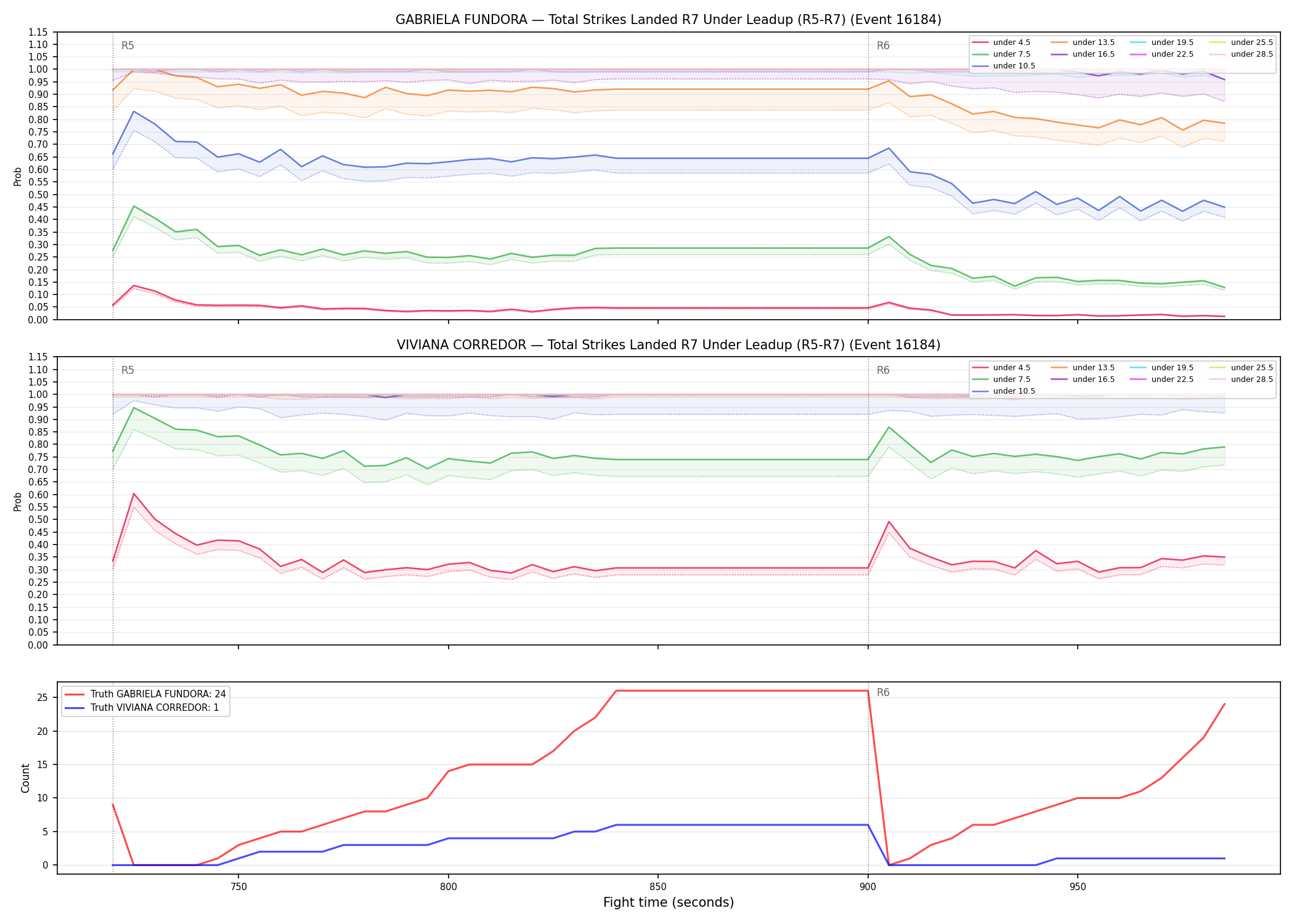Click red line sample beside 'Truth GABRIELA FUNDORA'
The image size is (1294, 924).
tap(75, 694)
